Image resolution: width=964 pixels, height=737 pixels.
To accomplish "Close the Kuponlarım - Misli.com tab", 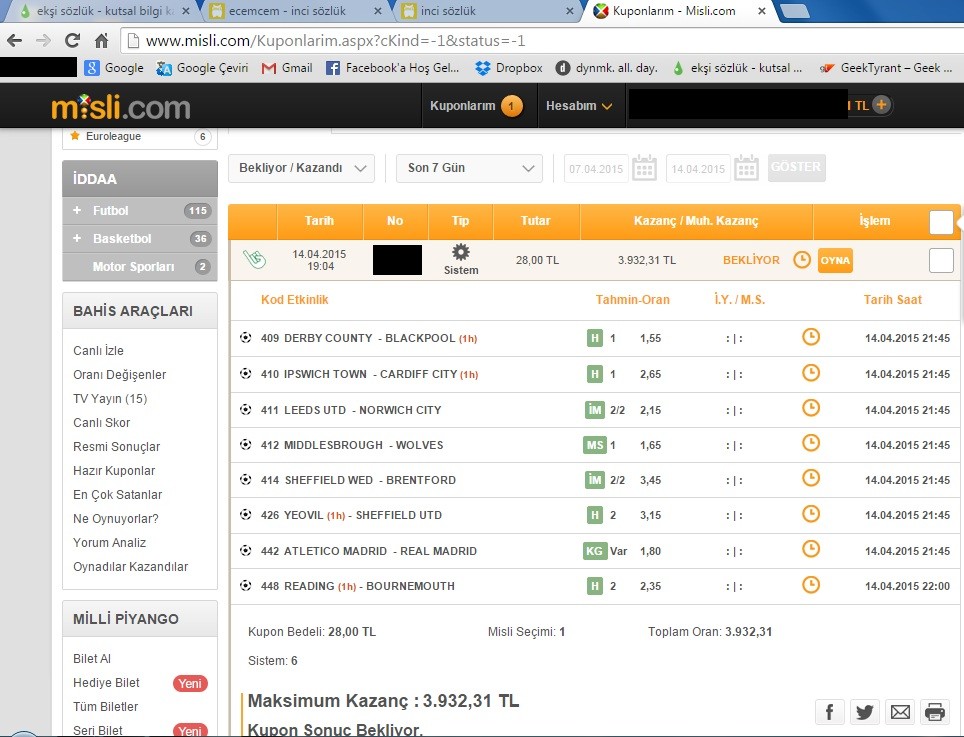I will 762,11.
